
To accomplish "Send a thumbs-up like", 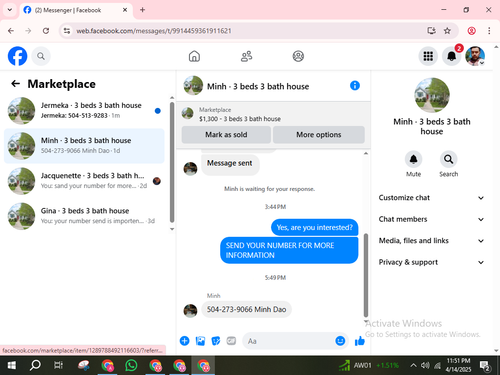I will tap(360, 341).
